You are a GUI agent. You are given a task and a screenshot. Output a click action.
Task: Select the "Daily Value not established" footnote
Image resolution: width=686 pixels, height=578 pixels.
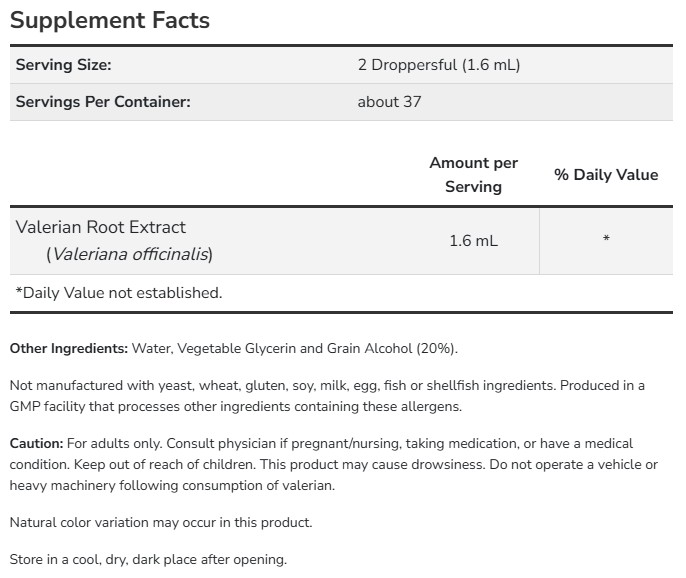point(119,293)
